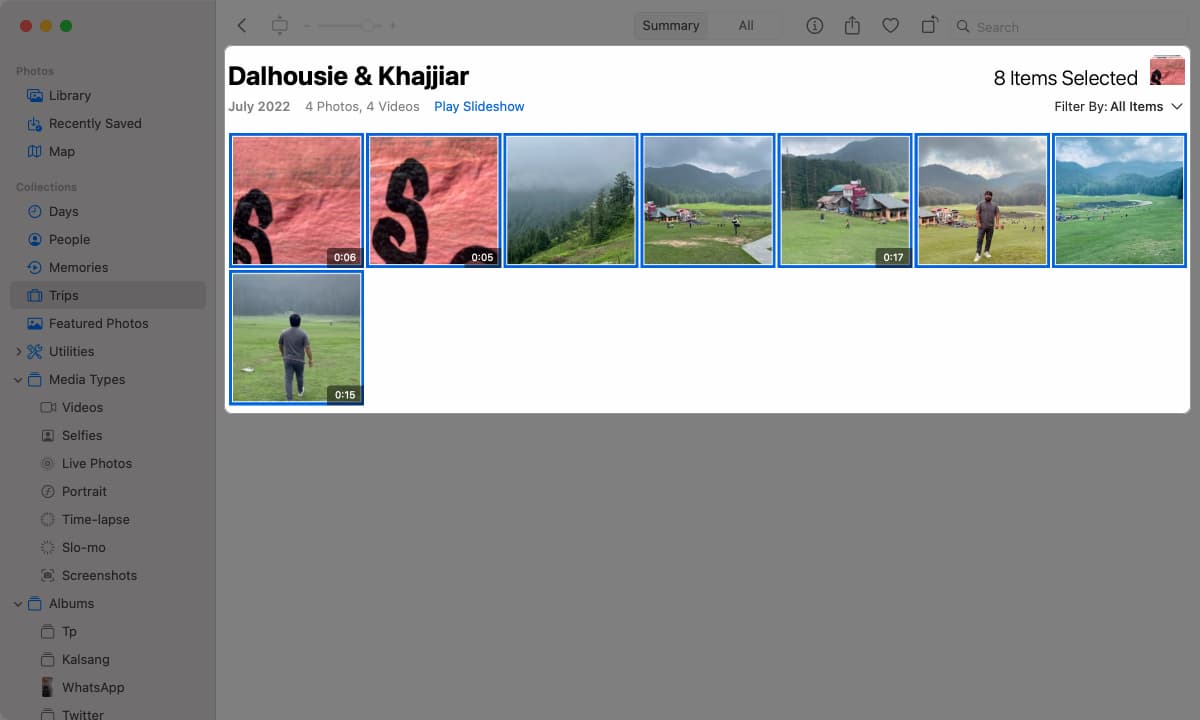Open Library in the sidebar
The width and height of the screenshot is (1200, 720).
[x=108, y=96]
